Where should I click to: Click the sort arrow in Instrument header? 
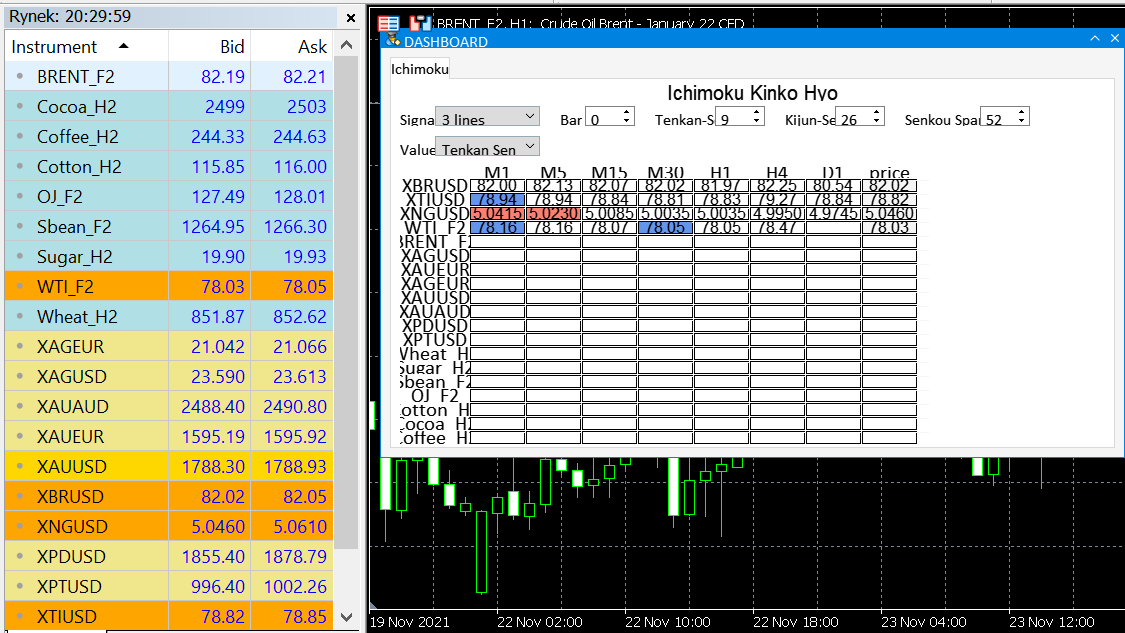pos(123,46)
